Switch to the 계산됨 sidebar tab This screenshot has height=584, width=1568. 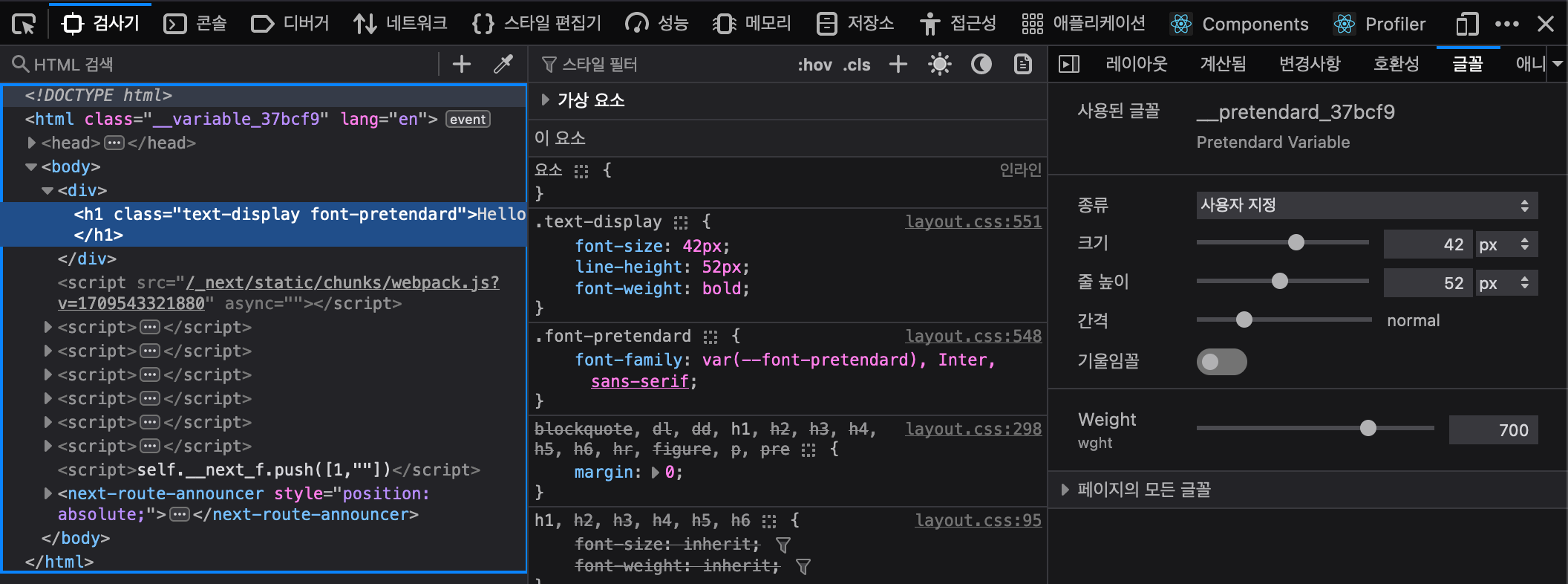pos(1223,64)
